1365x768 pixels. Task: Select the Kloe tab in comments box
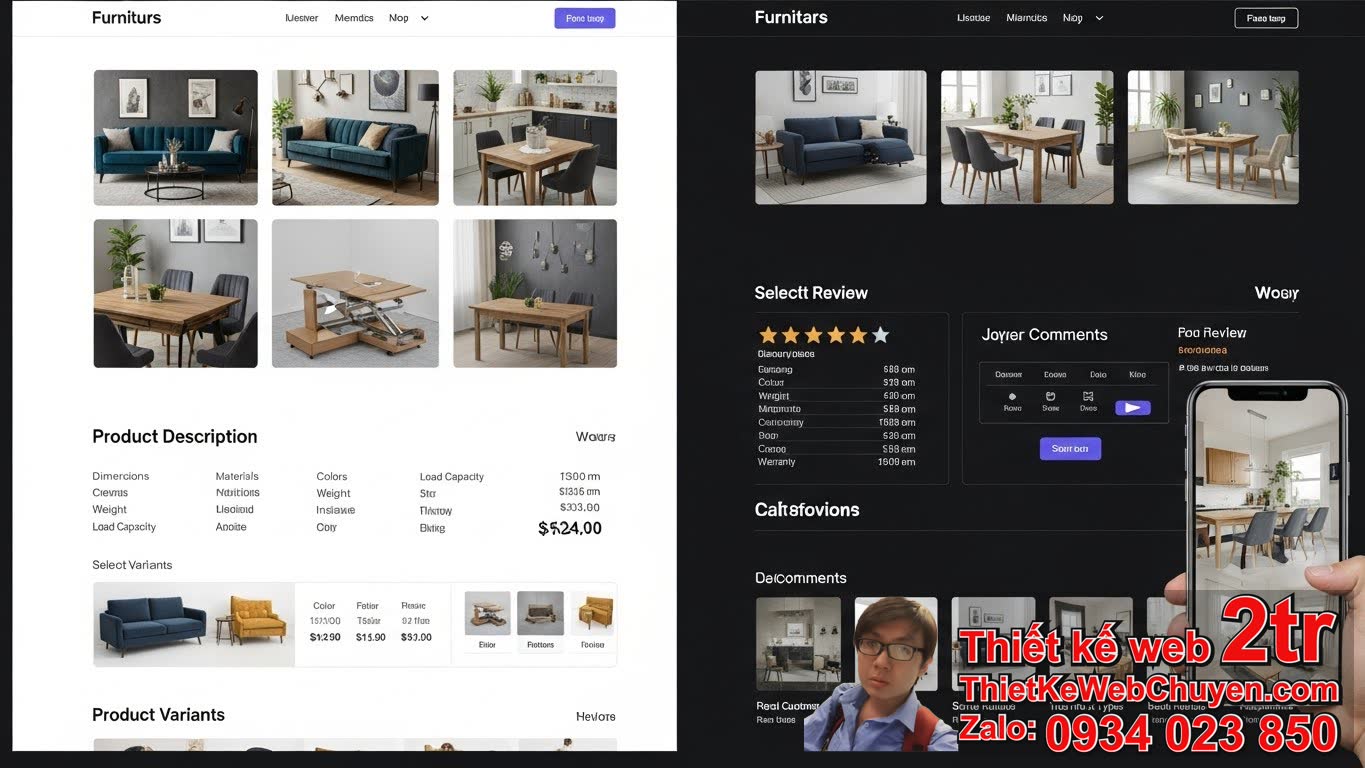pyautogui.click(x=1137, y=375)
